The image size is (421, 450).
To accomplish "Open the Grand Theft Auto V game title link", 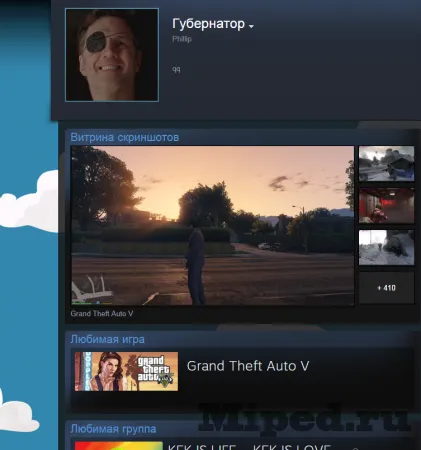I will pos(248,366).
